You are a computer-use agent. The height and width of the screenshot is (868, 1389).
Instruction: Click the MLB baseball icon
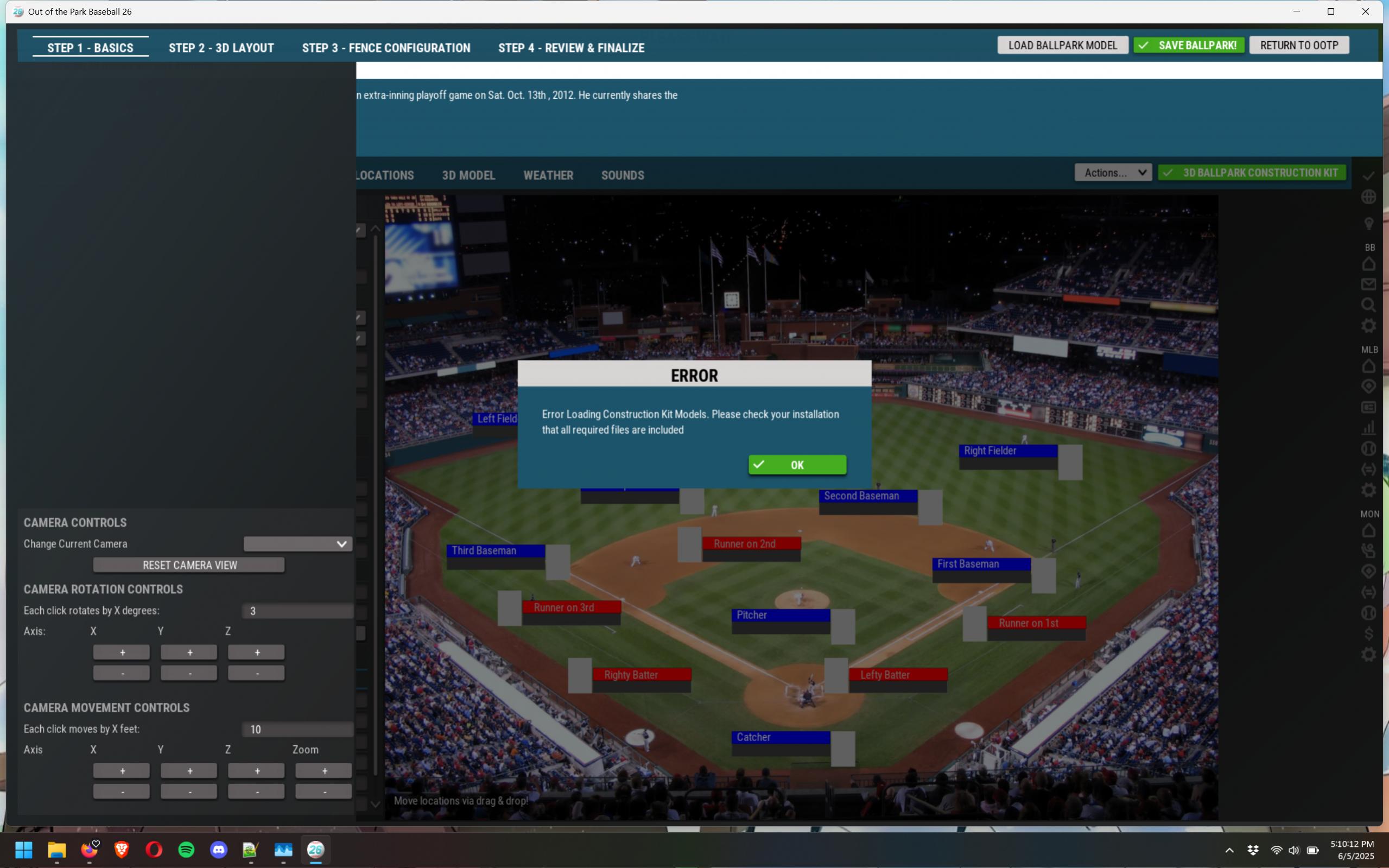point(1368,448)
